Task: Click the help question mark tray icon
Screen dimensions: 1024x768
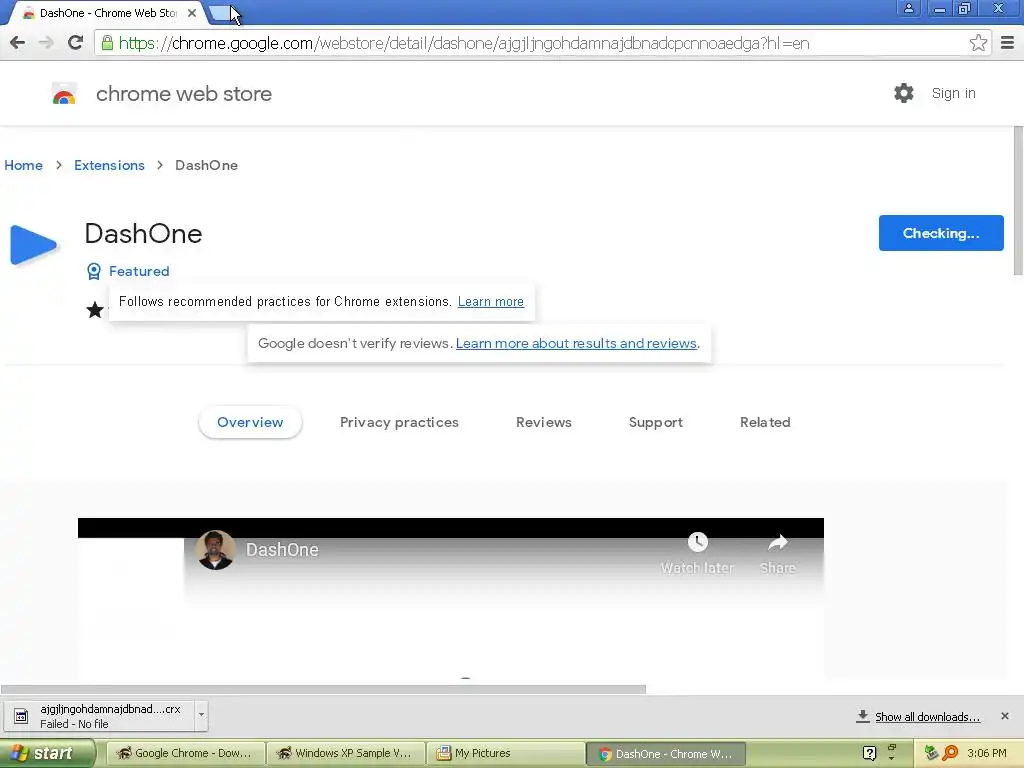Action: coord(869,753)
